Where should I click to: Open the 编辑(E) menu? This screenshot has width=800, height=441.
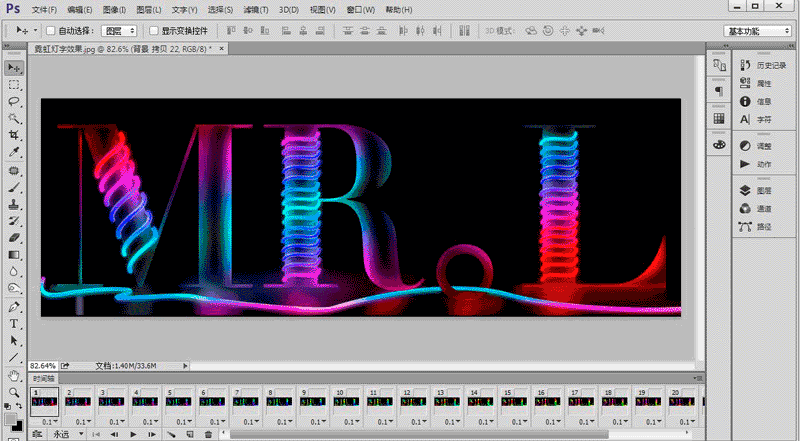[x=80, y=10]
